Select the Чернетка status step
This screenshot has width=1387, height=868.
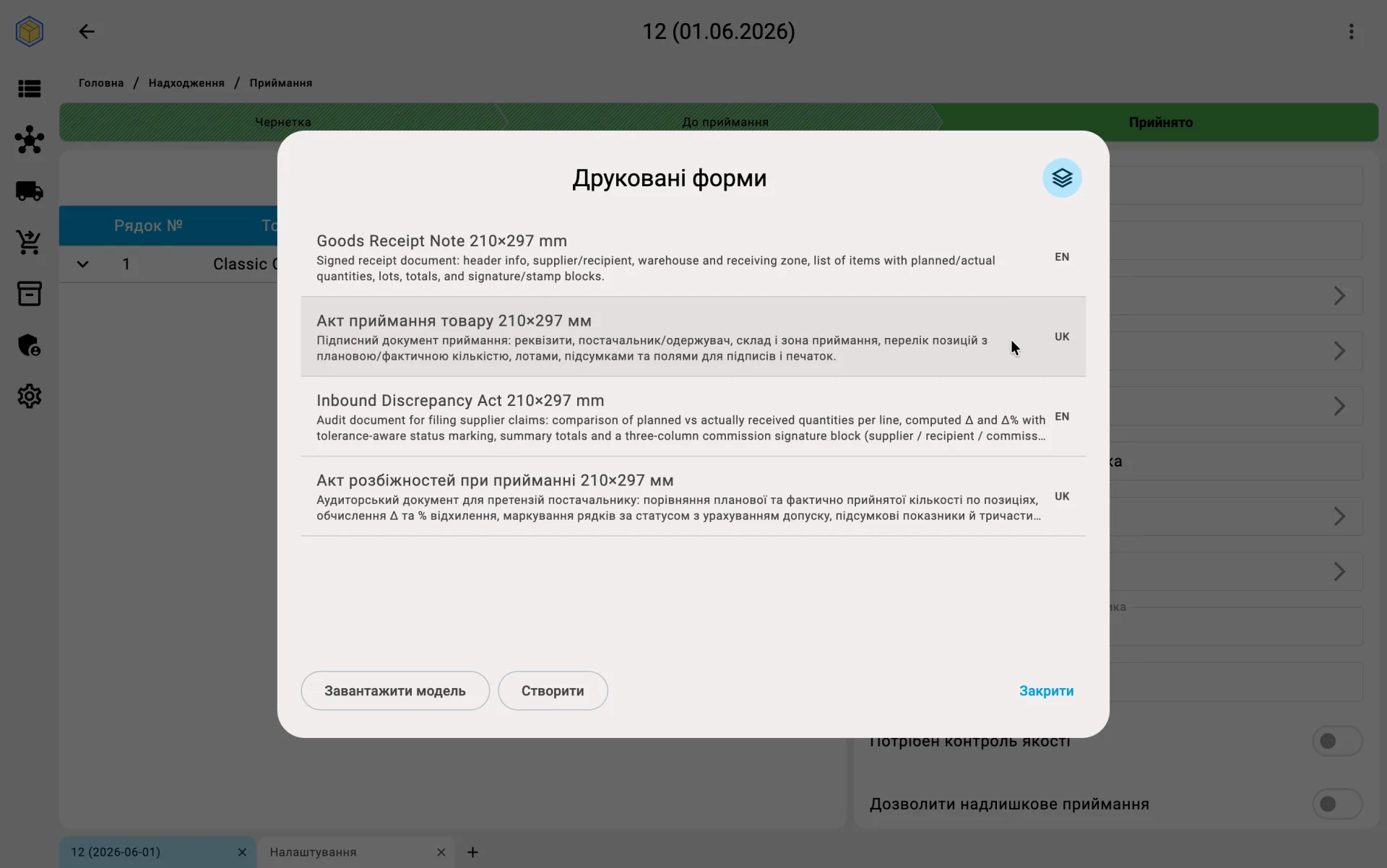pos(282,122)
